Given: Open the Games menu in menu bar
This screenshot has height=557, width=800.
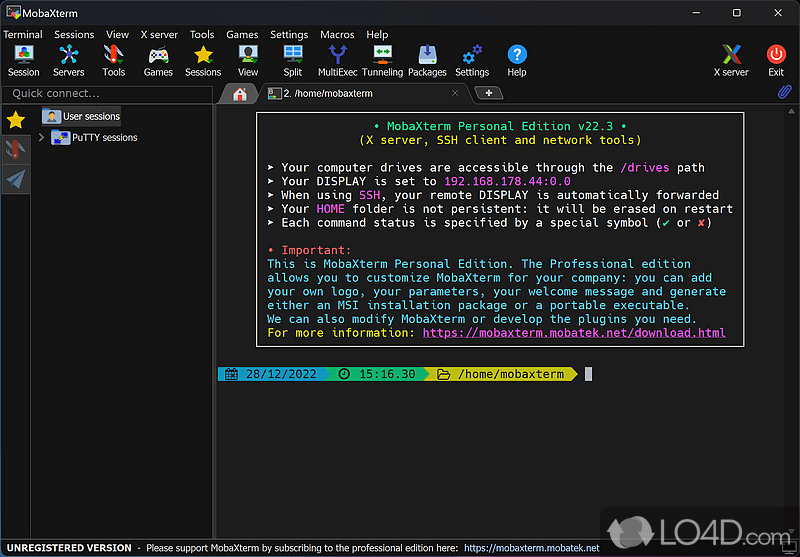Looking at the screenshot, I should tap(242, 34).
